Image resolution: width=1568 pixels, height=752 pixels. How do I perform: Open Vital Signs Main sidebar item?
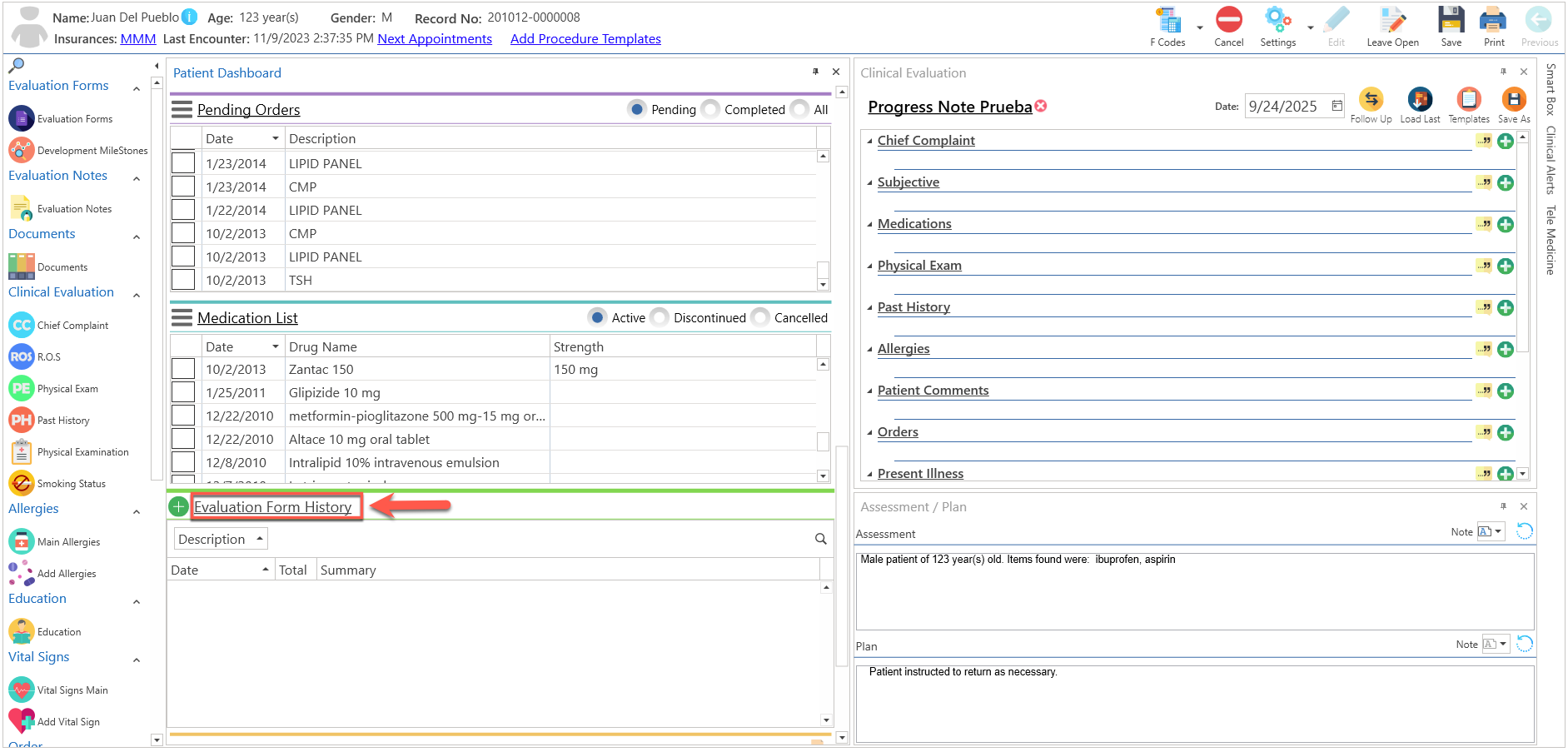[58, 690]
